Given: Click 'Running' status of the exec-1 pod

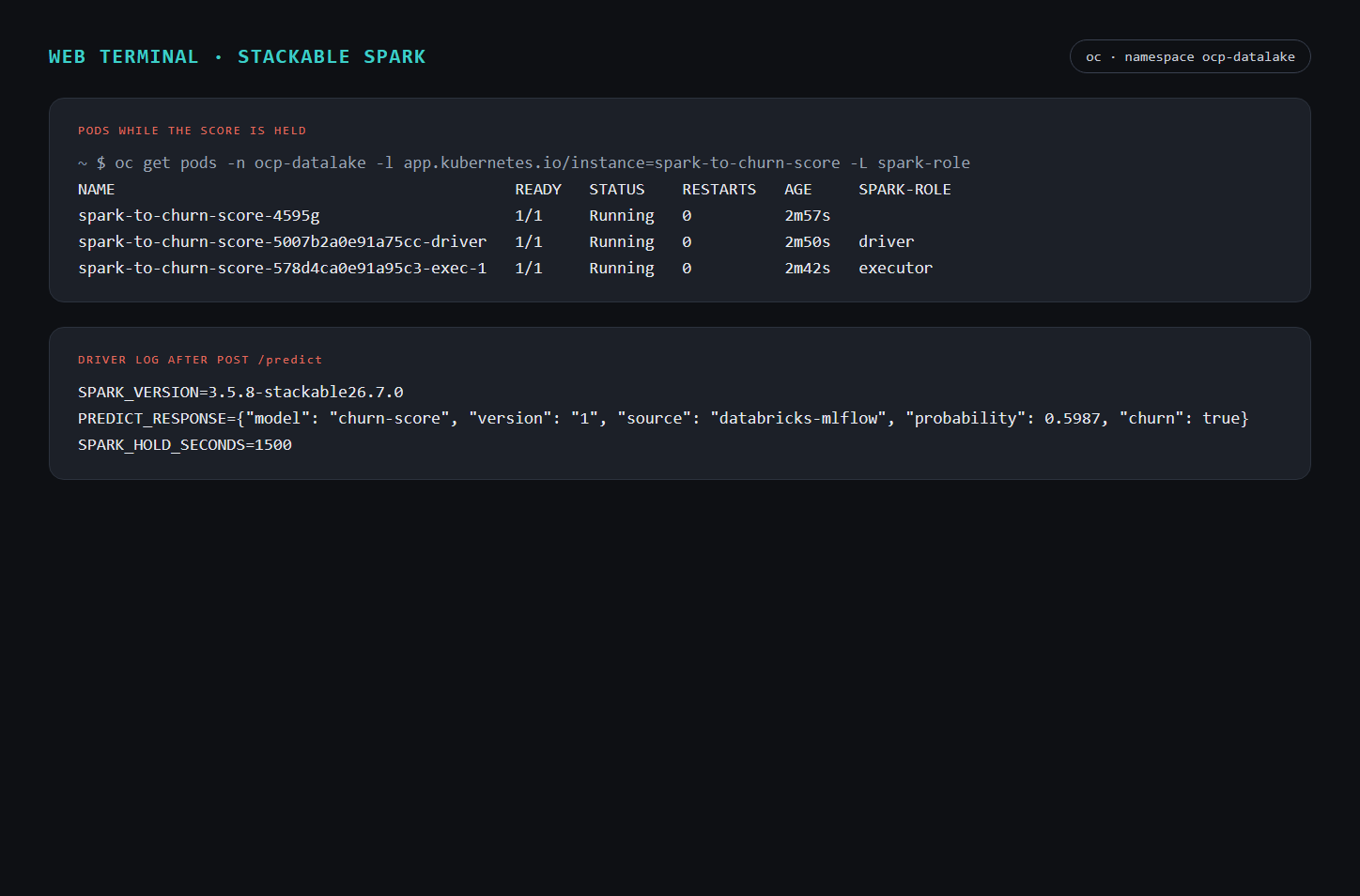Looking at the screenshot, I should click(622, 268).
